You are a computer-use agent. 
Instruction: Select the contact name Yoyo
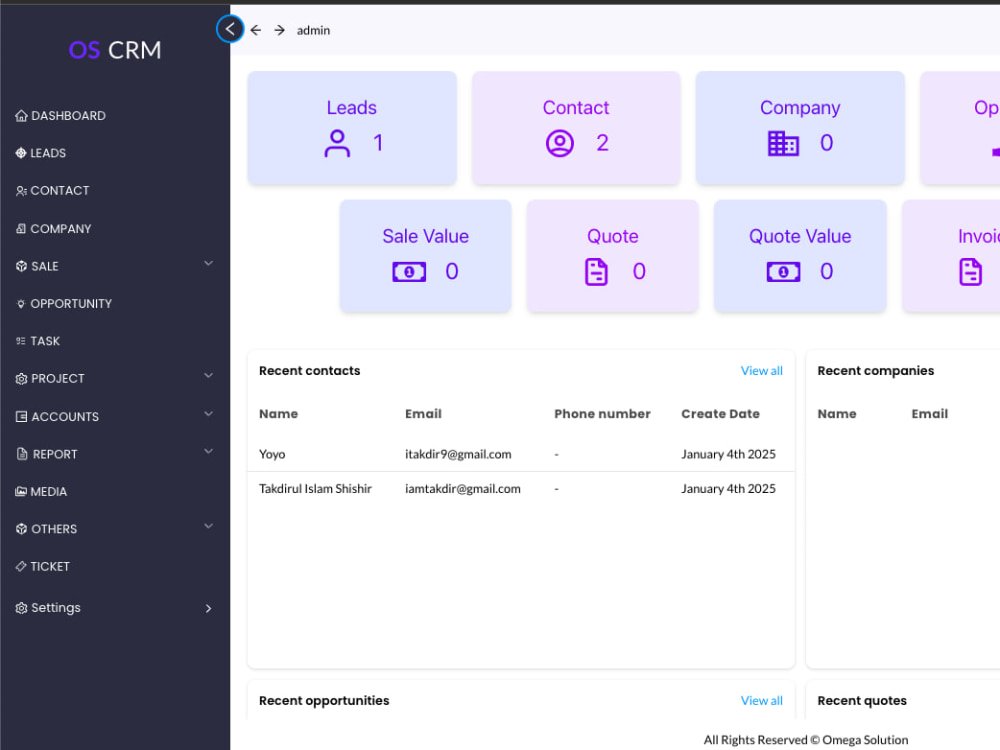[272, 454]
